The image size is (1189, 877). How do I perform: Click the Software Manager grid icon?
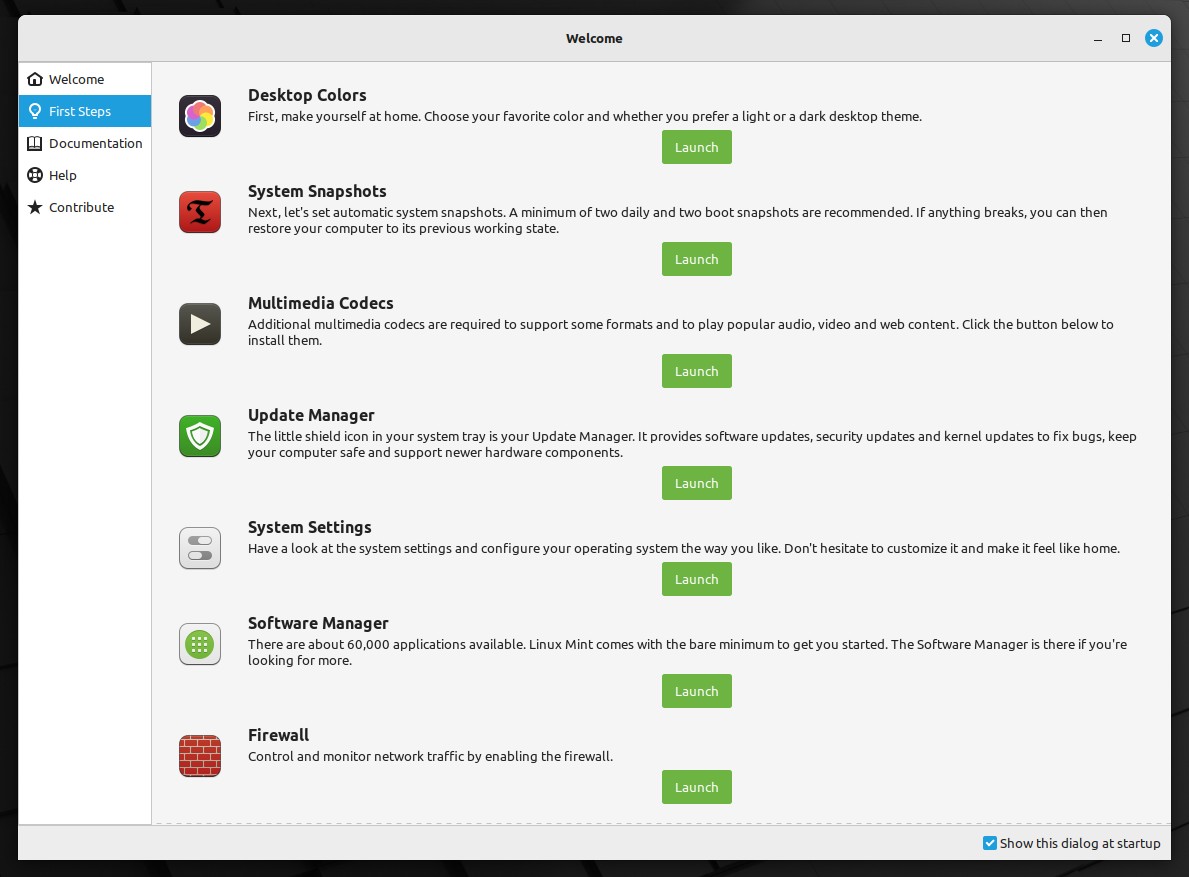coord(200,644)
